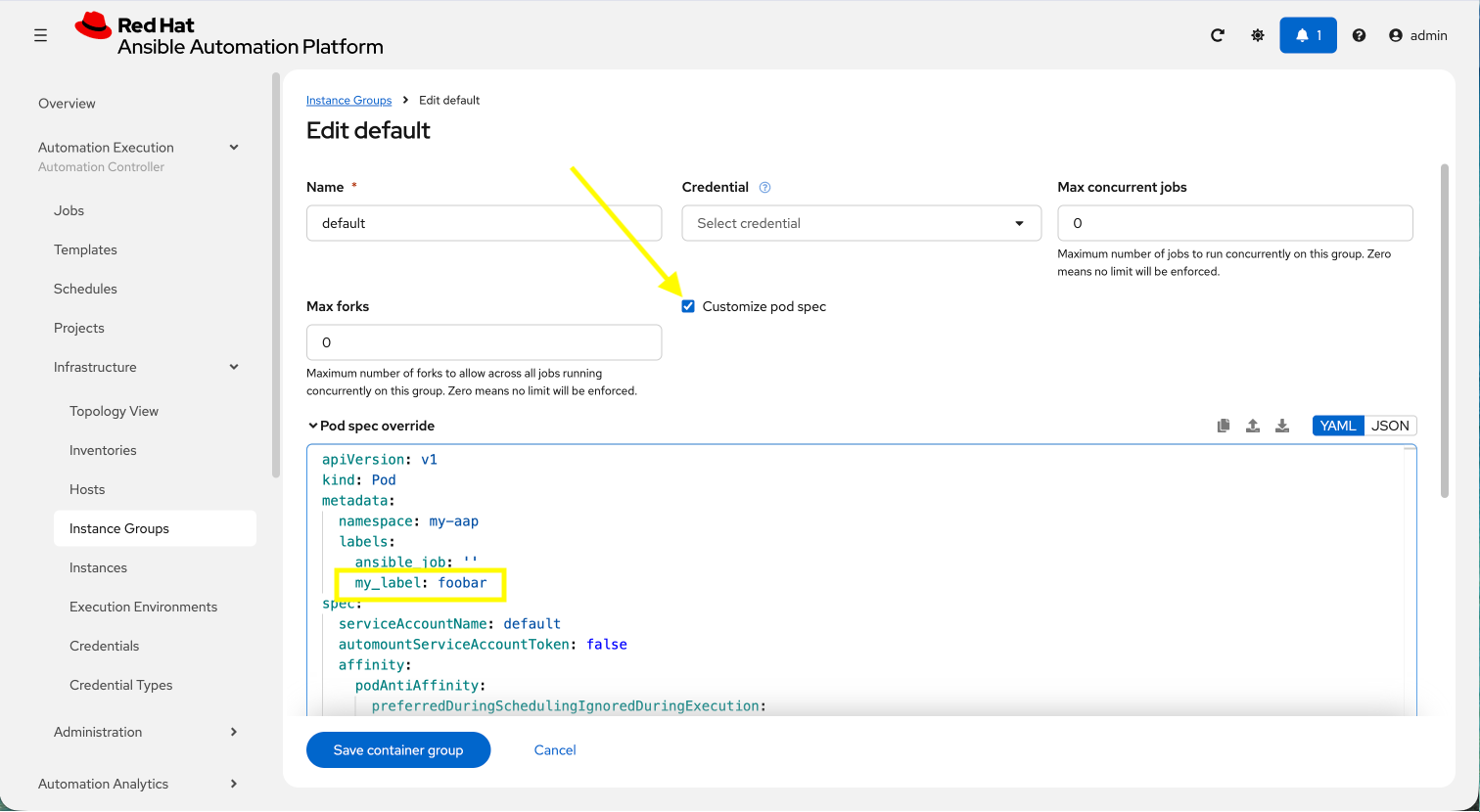Go to the Instance Groups breadcrumb link
This screenshot has height=812, width=1480.
348,100
